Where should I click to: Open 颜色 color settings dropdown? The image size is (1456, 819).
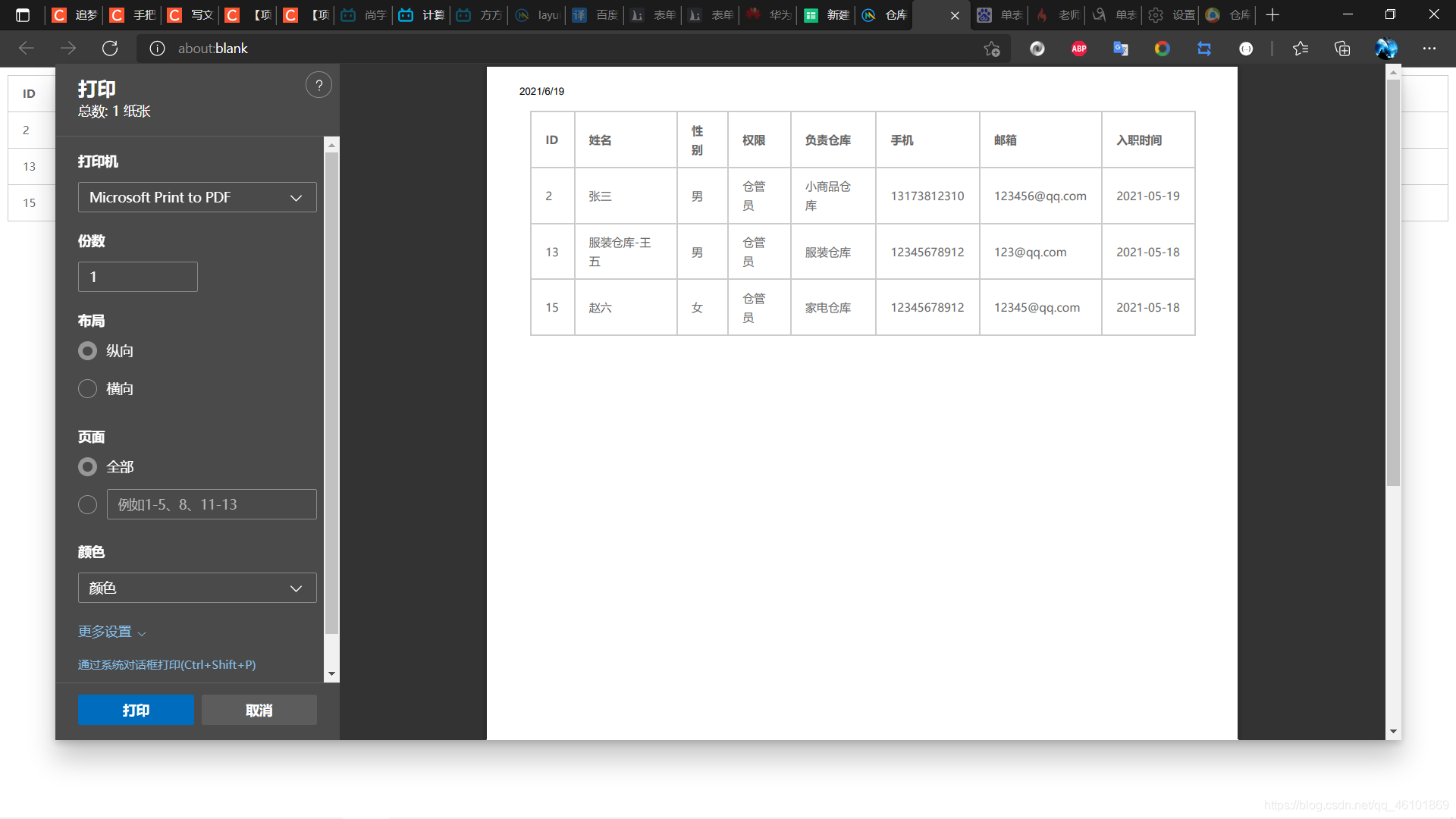coord(196,587)
